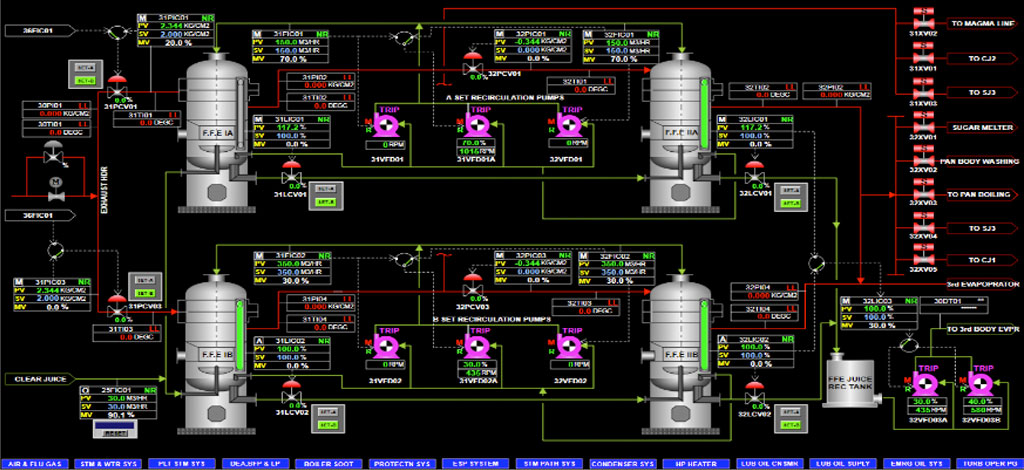The width and height of the screenshot is (1024, 470).
Task: Click the motorized valve on exhaust inlet line
Action: (56, 189)
